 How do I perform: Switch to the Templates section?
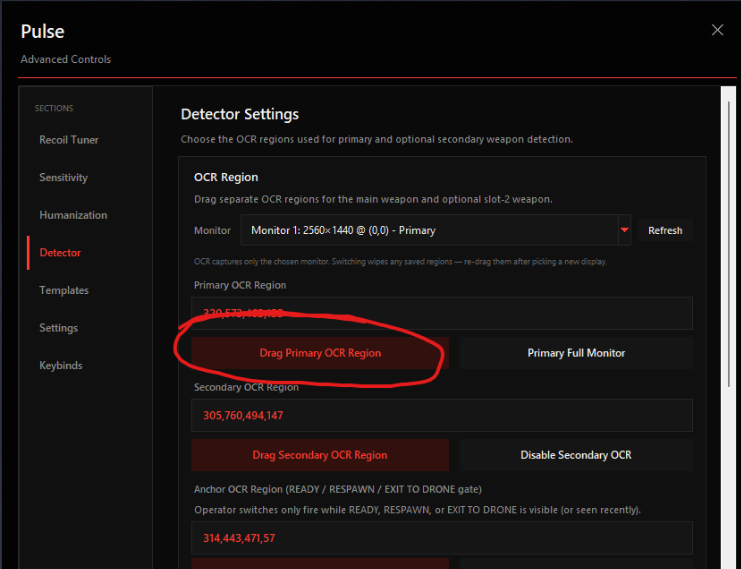click(x=64, y=290)
